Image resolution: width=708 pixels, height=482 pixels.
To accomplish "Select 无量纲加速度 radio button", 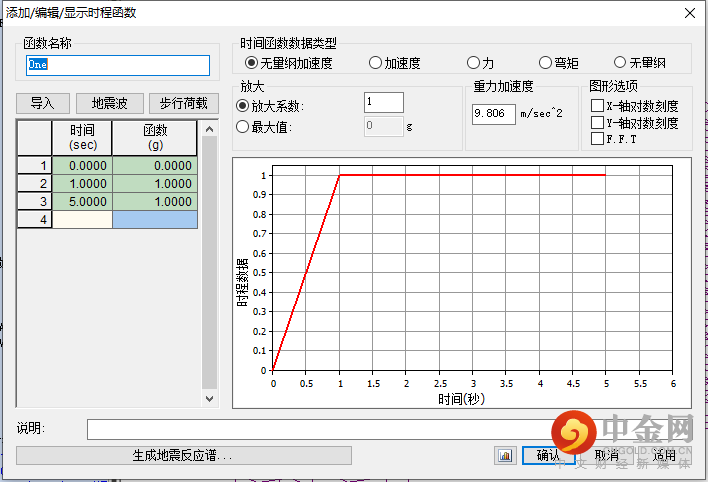I will [x=251, y=63].
